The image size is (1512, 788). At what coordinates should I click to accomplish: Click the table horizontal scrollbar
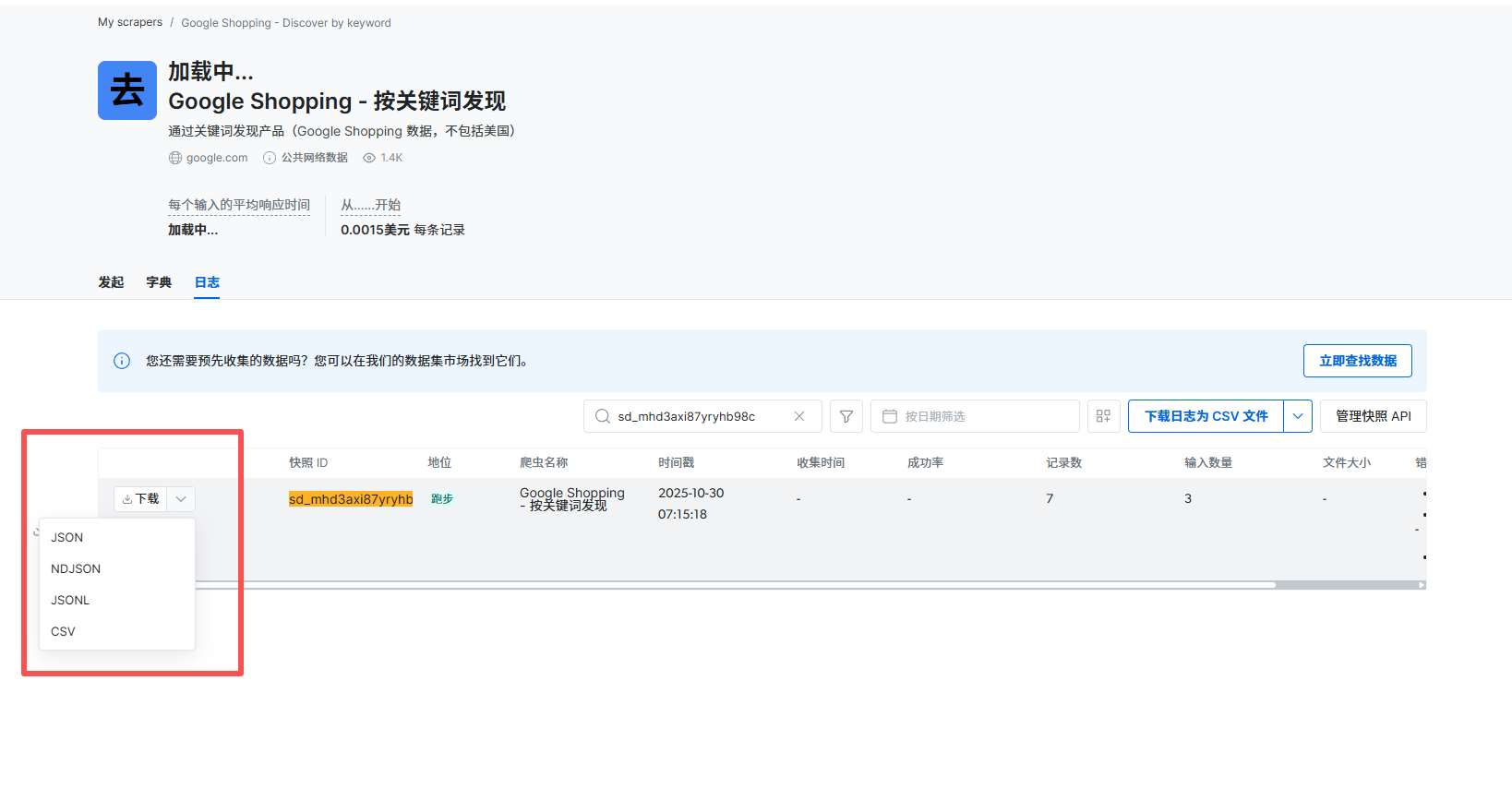(x=736, y=585)
